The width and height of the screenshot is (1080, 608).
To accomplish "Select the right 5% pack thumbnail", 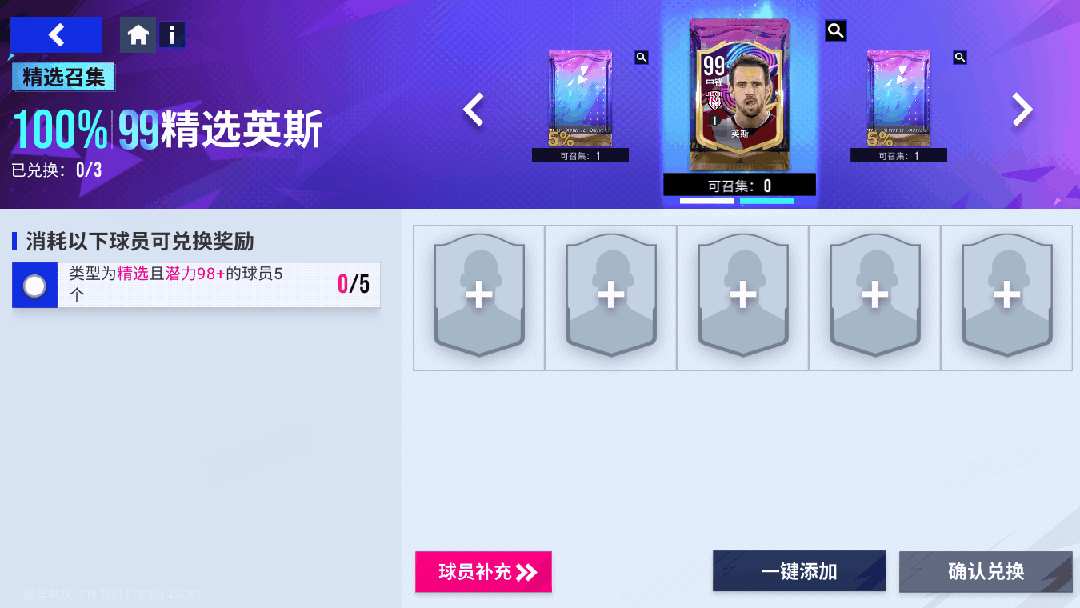I will [x=898, y=98].
